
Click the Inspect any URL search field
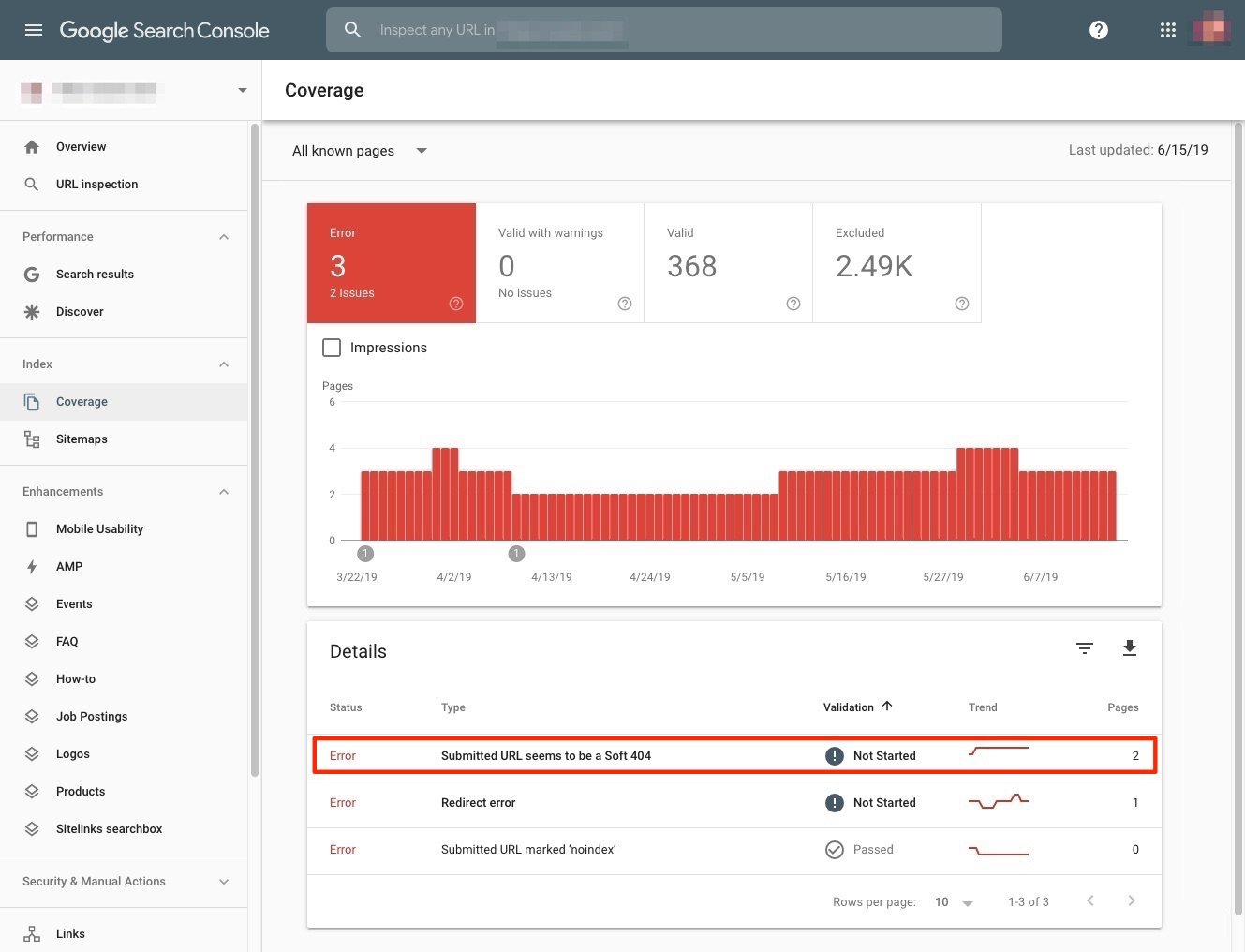pos(663,30)
